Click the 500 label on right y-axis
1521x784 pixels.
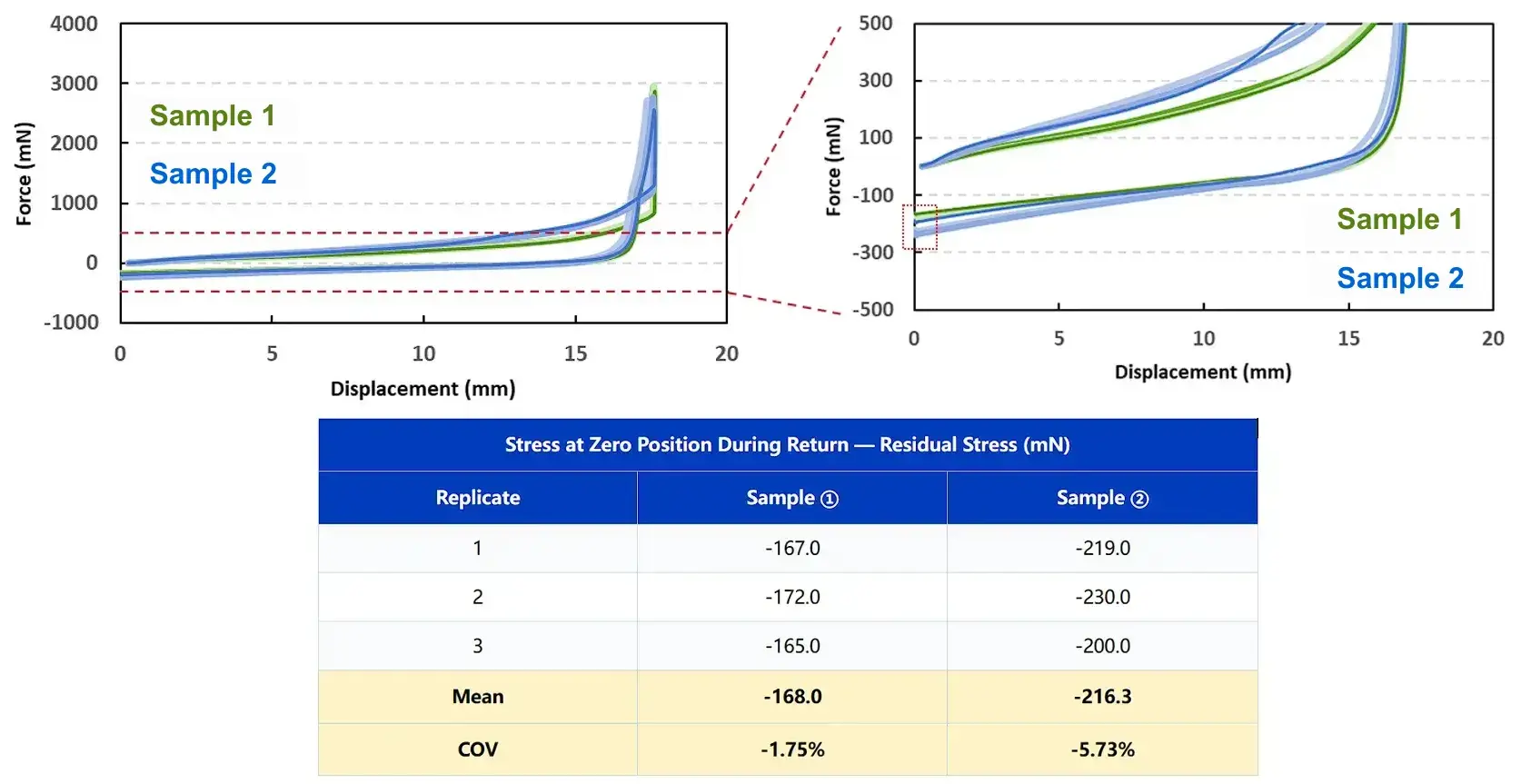point(876,24)
